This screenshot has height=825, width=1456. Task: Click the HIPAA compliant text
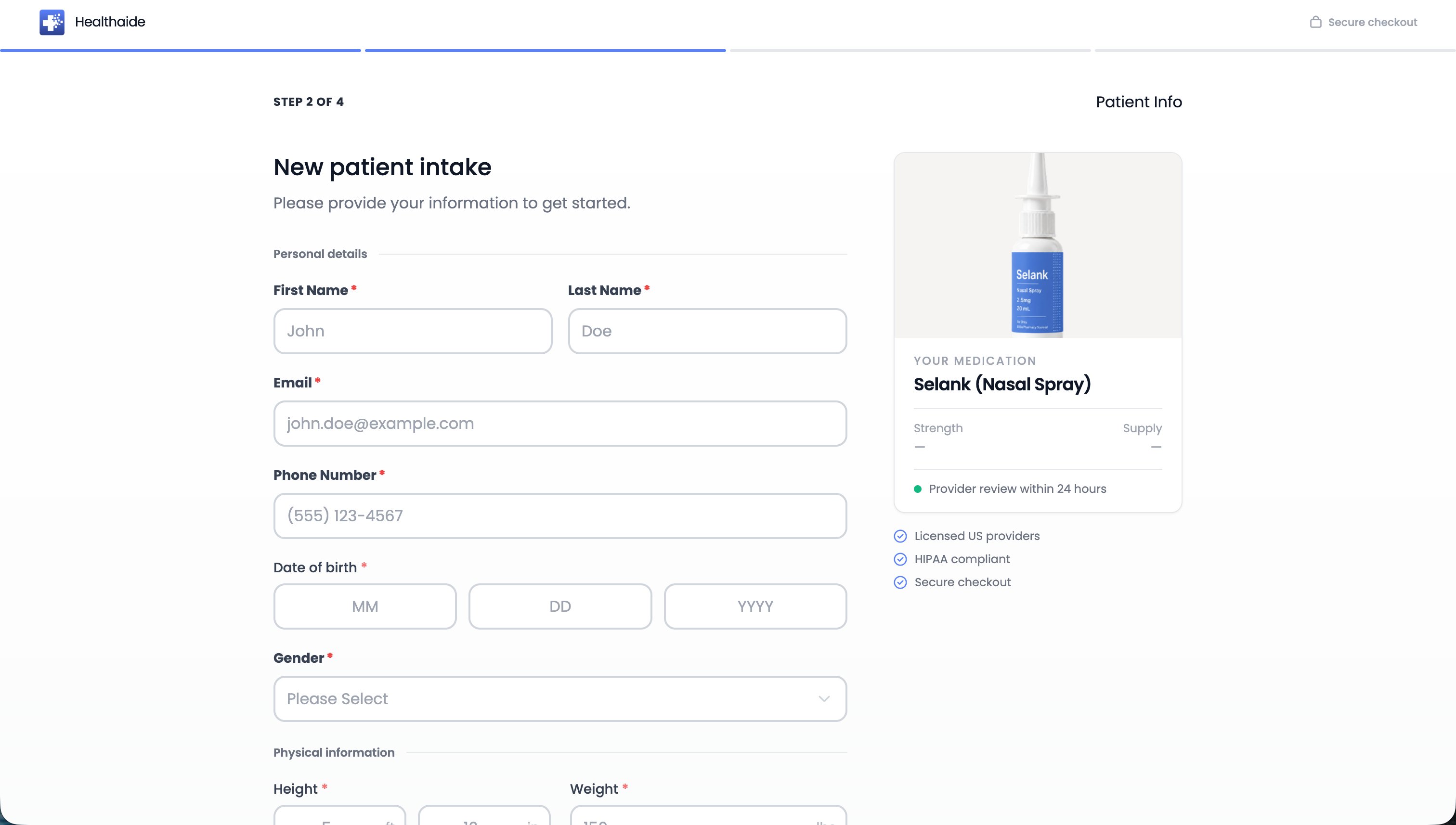point(962,559)
